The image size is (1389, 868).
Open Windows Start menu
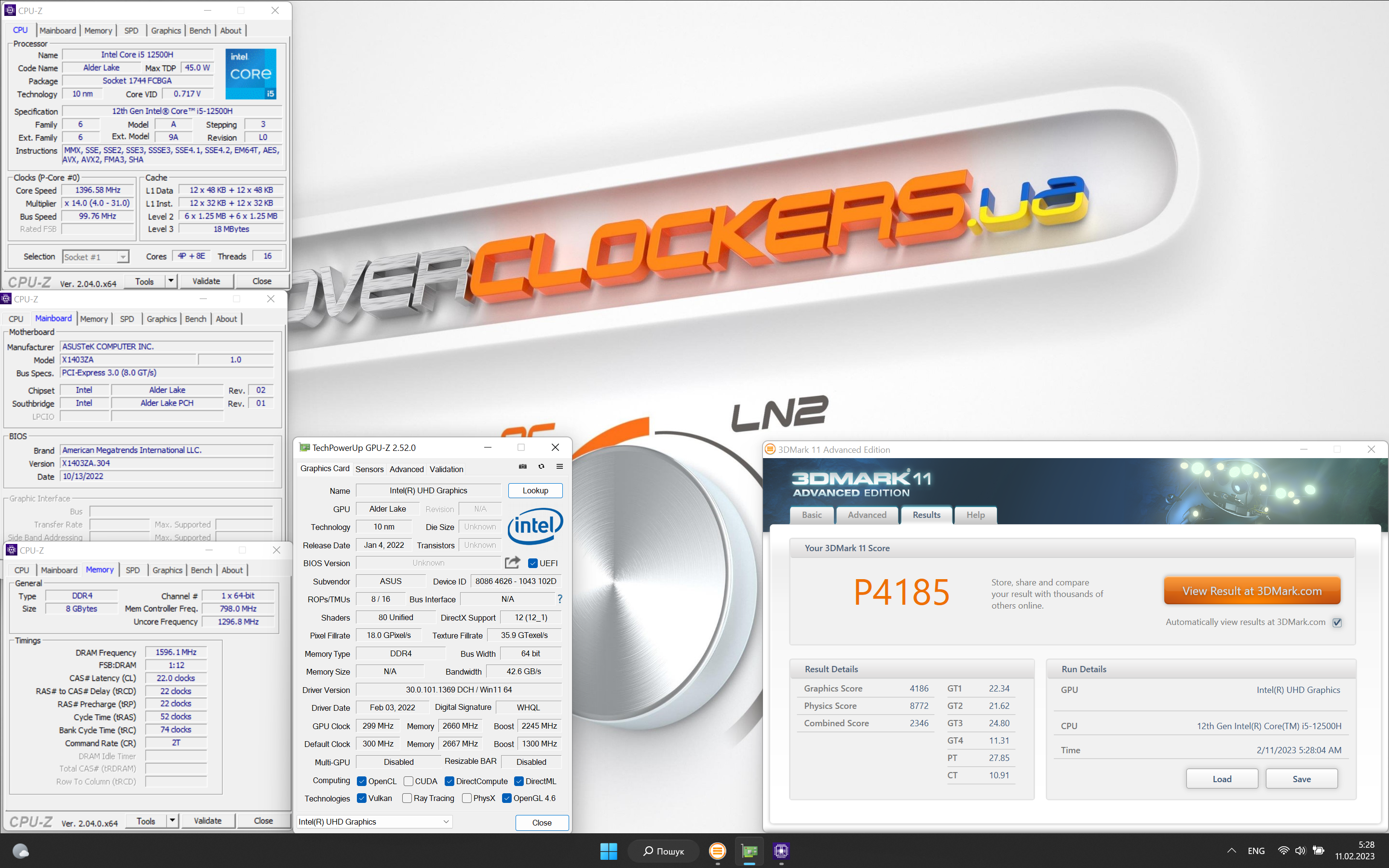pyautogui.click(x=608, y=851)
